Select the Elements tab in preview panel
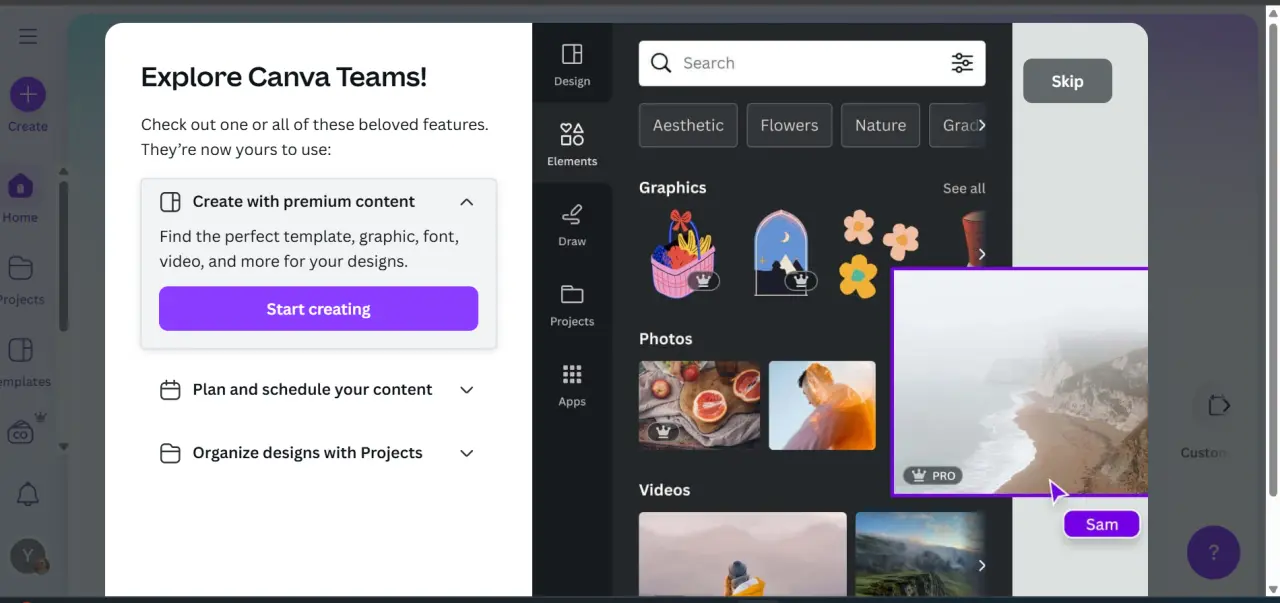Image resolution: width=1280 pixels, height=603 pixels. 572,143
